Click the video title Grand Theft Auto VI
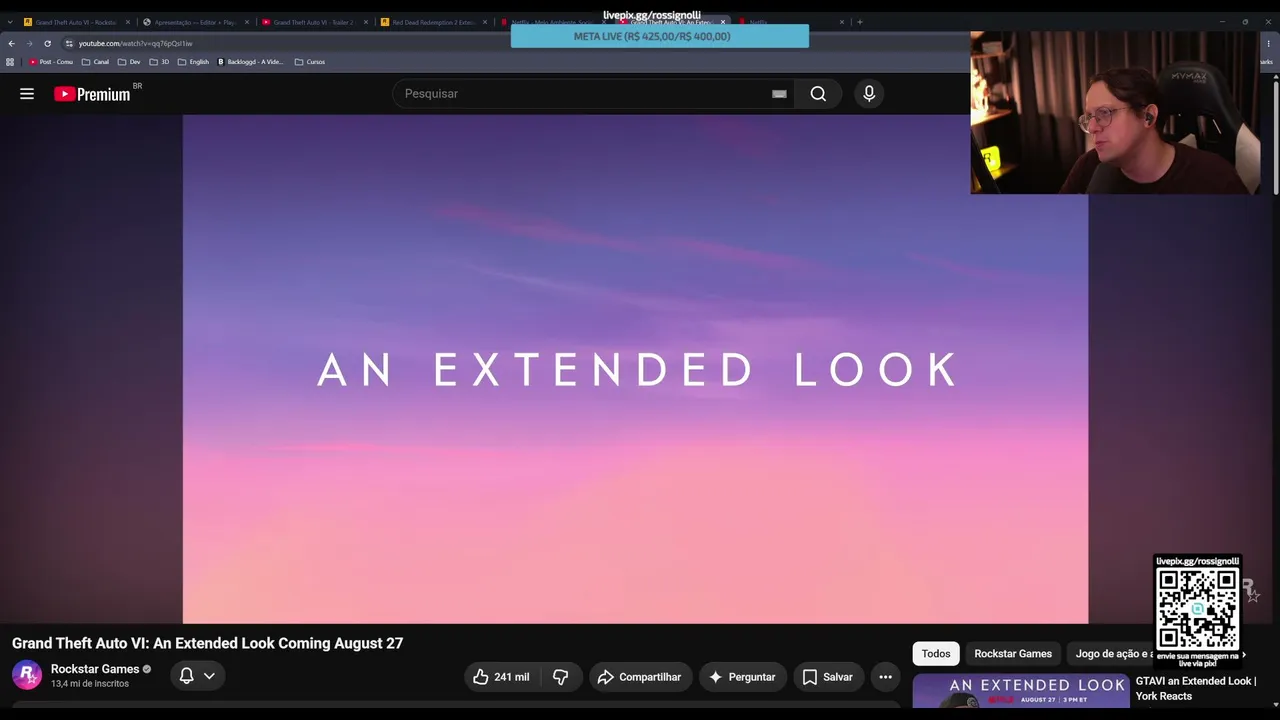The image size is (1280, 720). 207,644
